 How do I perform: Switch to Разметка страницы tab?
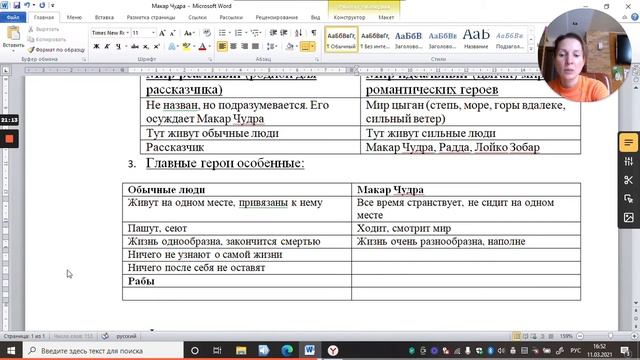click(x=151, y=18)
